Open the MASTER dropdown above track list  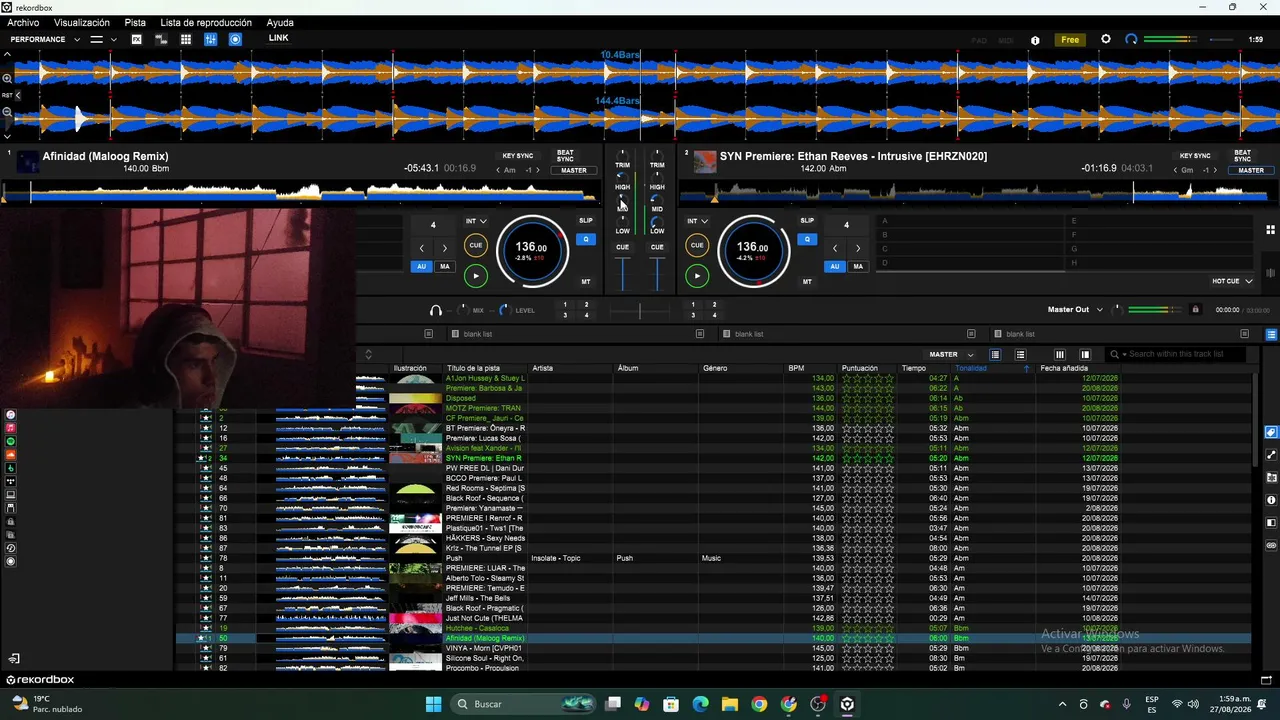tap(951, 354)
